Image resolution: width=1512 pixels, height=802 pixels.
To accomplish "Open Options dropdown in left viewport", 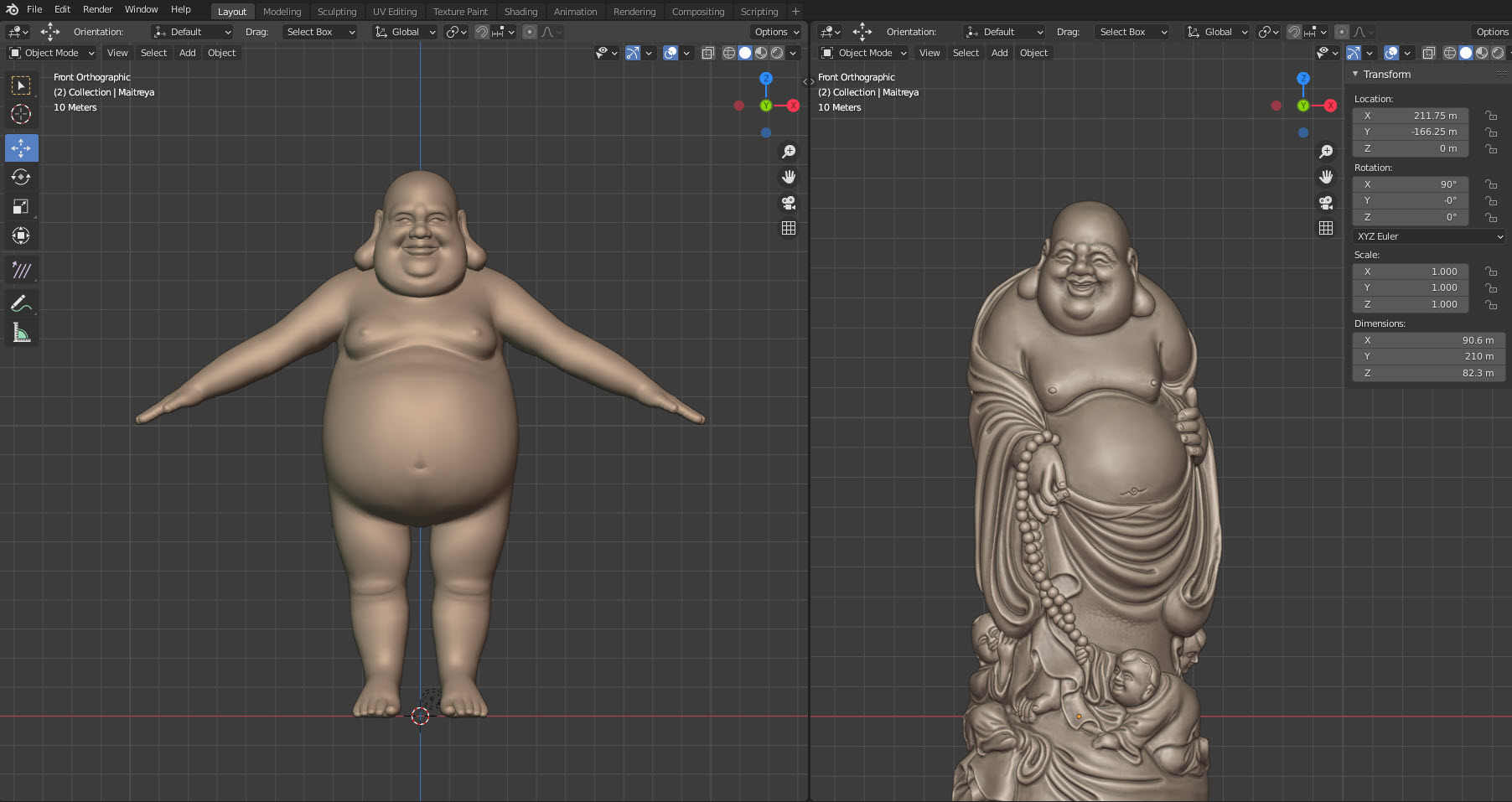I will [777, 32].
